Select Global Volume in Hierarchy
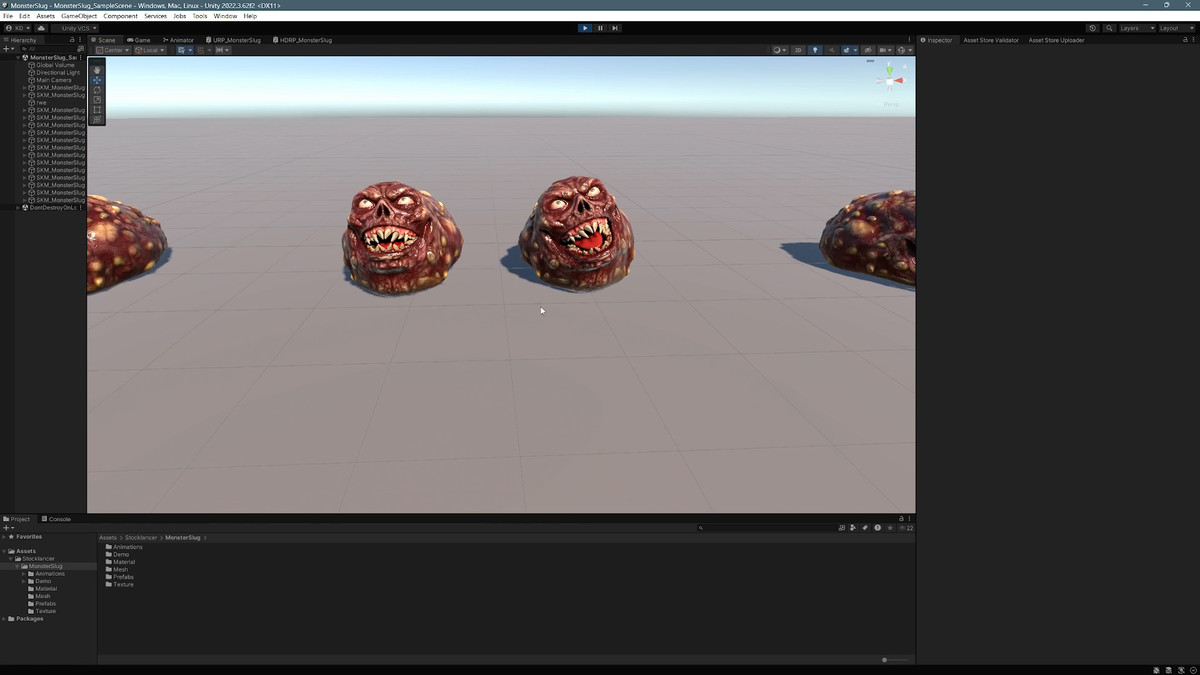Screen dimensions: 1200x675 pyautogui.click(x=55, y=65)
